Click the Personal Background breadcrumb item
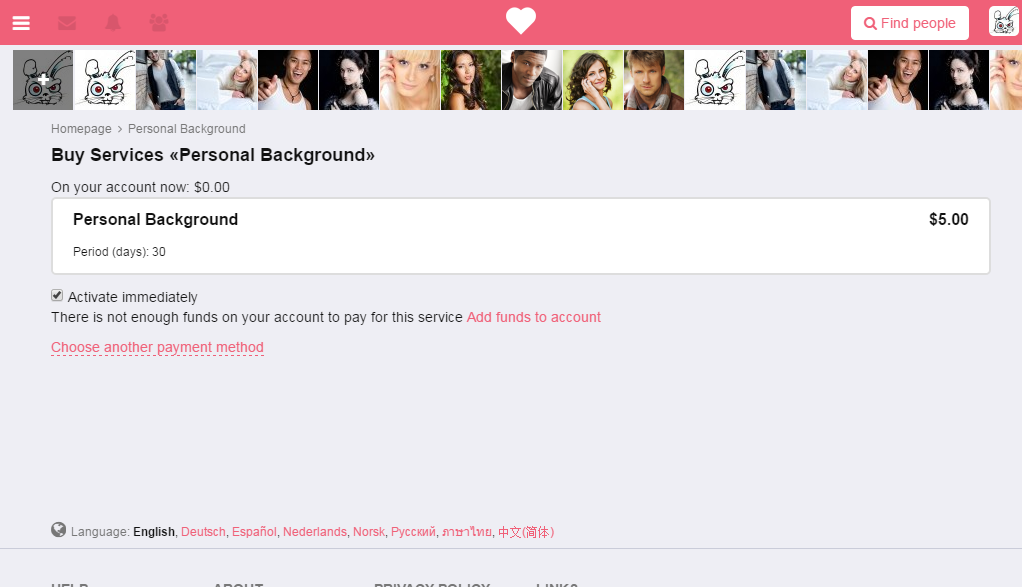 186,129
